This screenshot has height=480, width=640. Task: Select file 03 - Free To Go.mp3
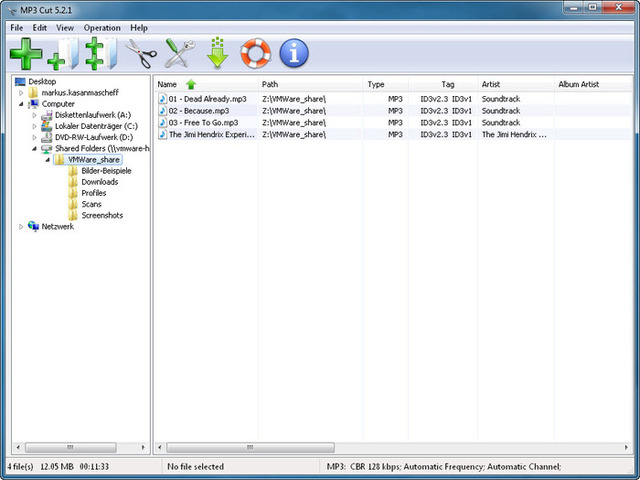click(x=203, y=122)
